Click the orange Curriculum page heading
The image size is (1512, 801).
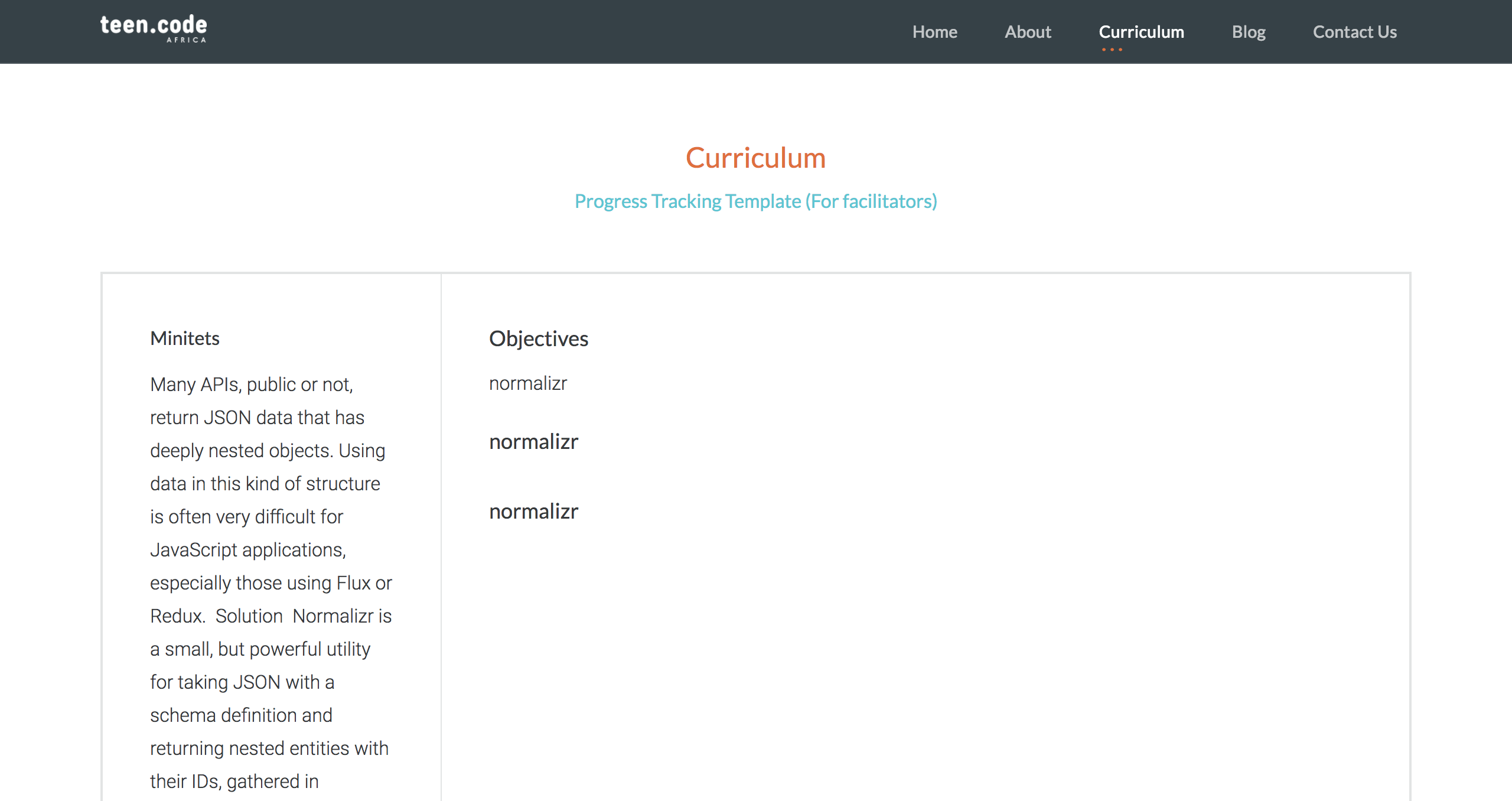pyautogui.click(x=755, y=158)
